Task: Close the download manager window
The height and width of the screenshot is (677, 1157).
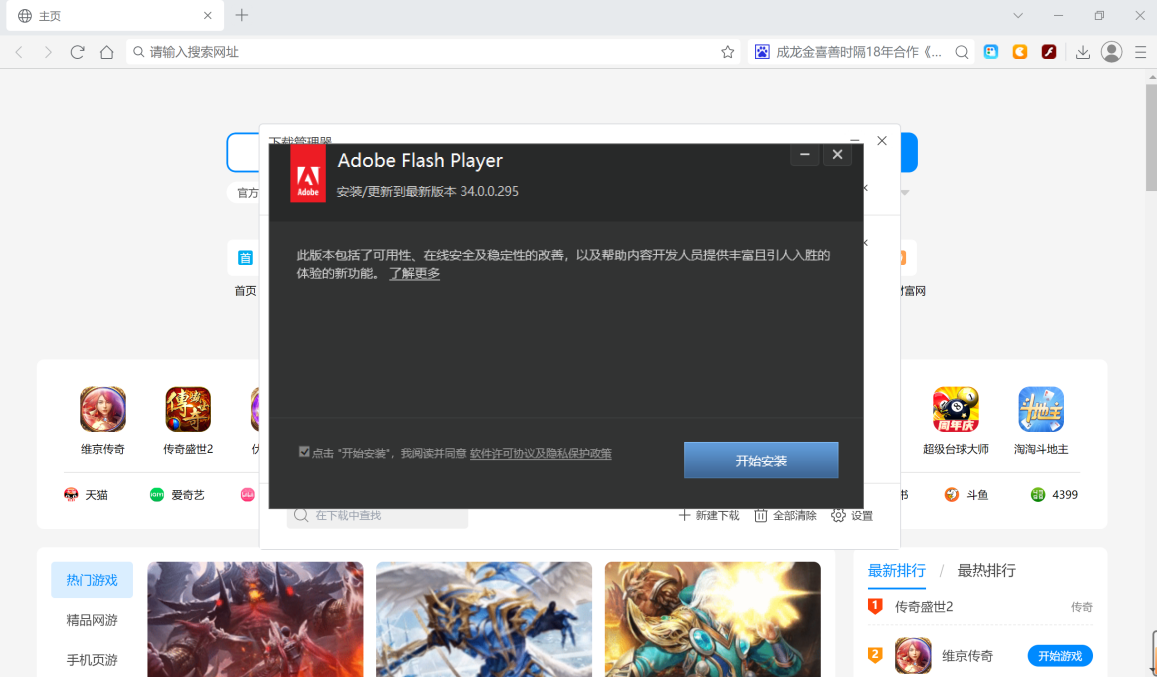Action: tap(882, 140)
